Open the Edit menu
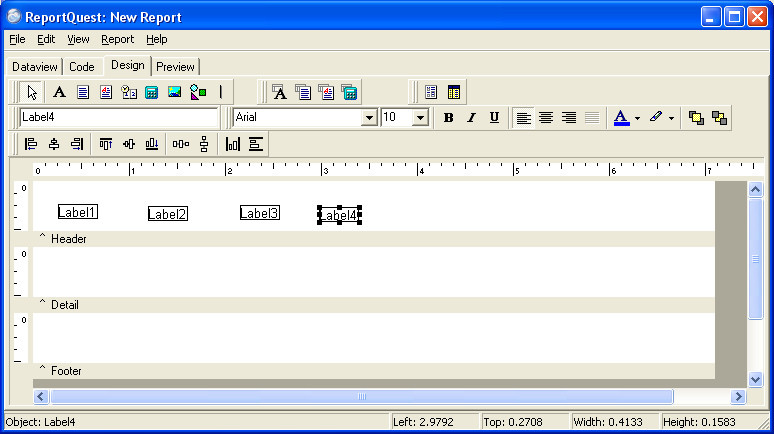774x434 pixels. (46, 39)
